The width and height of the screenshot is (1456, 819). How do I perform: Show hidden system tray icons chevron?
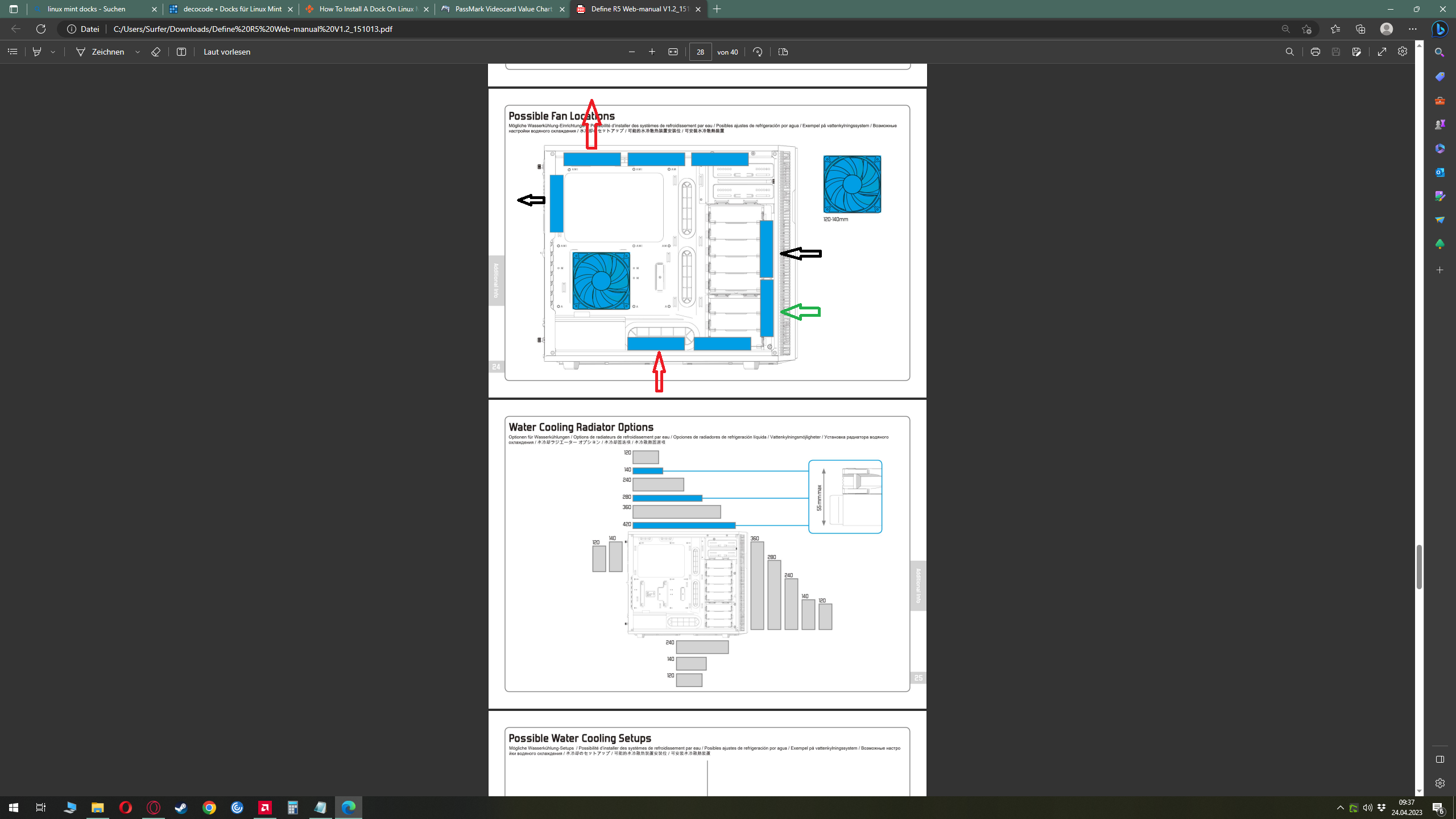tap(1340, 808)
